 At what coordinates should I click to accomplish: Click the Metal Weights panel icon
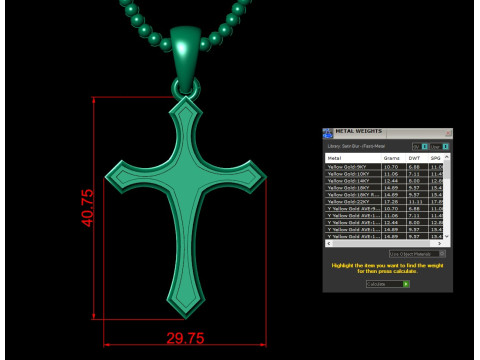328,133
